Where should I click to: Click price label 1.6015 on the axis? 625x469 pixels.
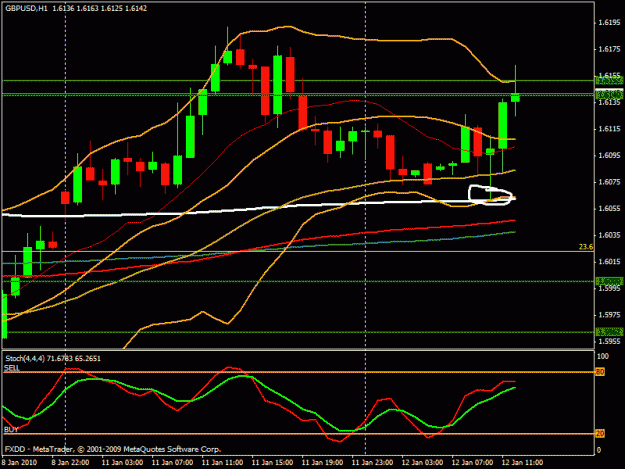coord(609,261)
